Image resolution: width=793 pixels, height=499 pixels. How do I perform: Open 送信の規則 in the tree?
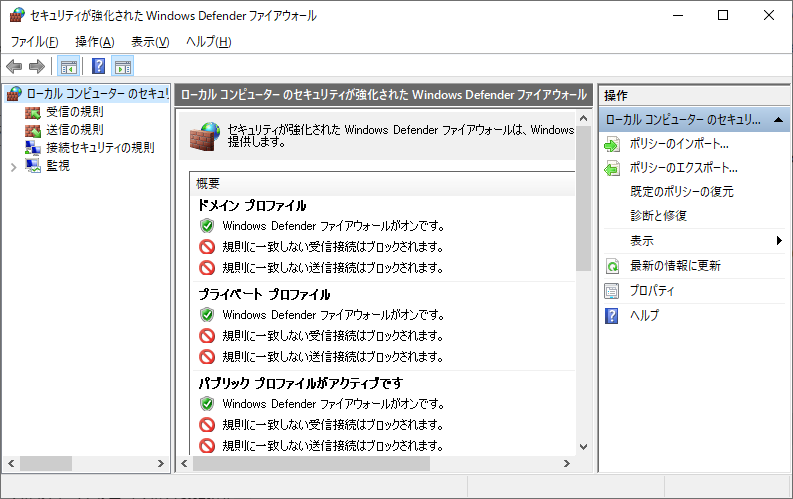[x=75, y=130]
